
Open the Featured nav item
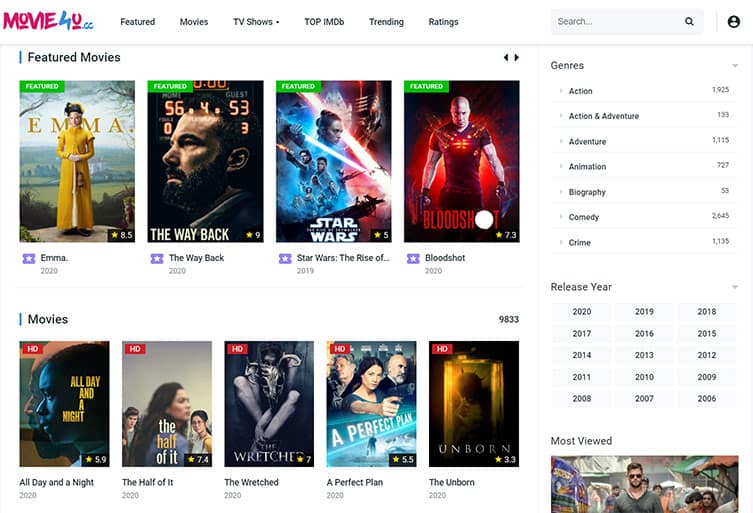tap(137, 22)
